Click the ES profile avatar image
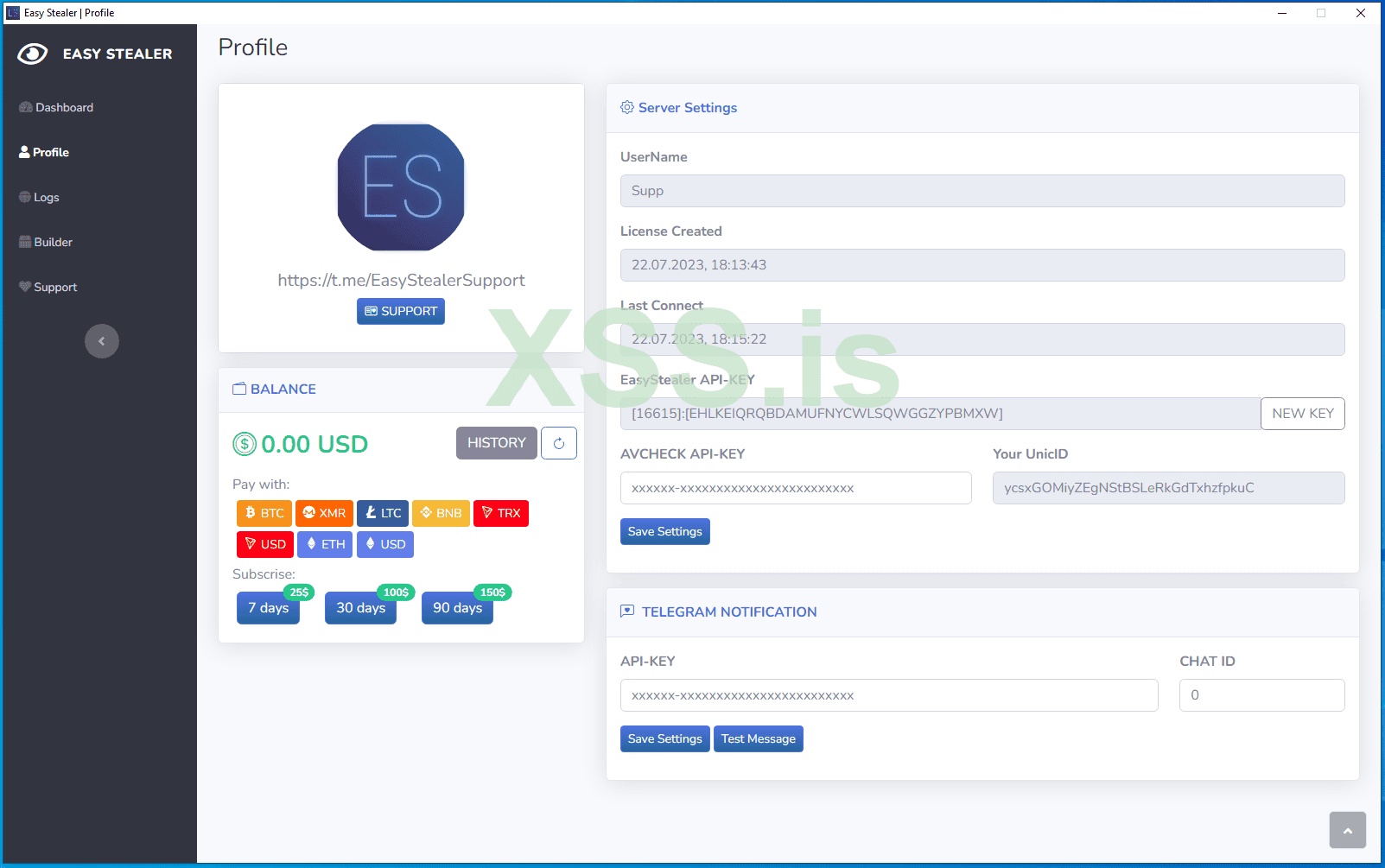Viewport: 1385px width, 868px height. pyautogui.click(x=401, y=187)
